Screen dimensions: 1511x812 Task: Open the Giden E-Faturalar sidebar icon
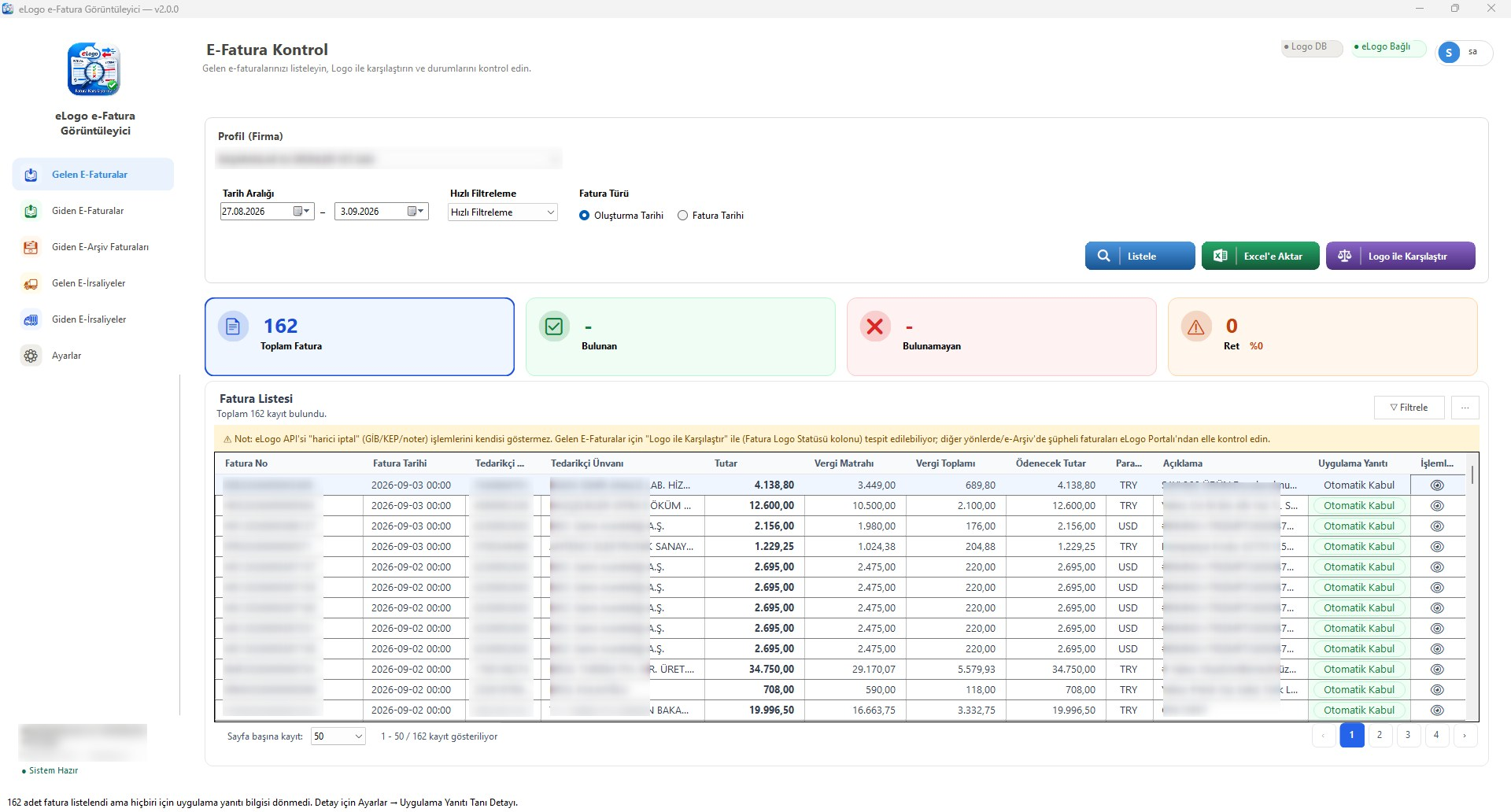pyautogui.click(x=31, y=211)
